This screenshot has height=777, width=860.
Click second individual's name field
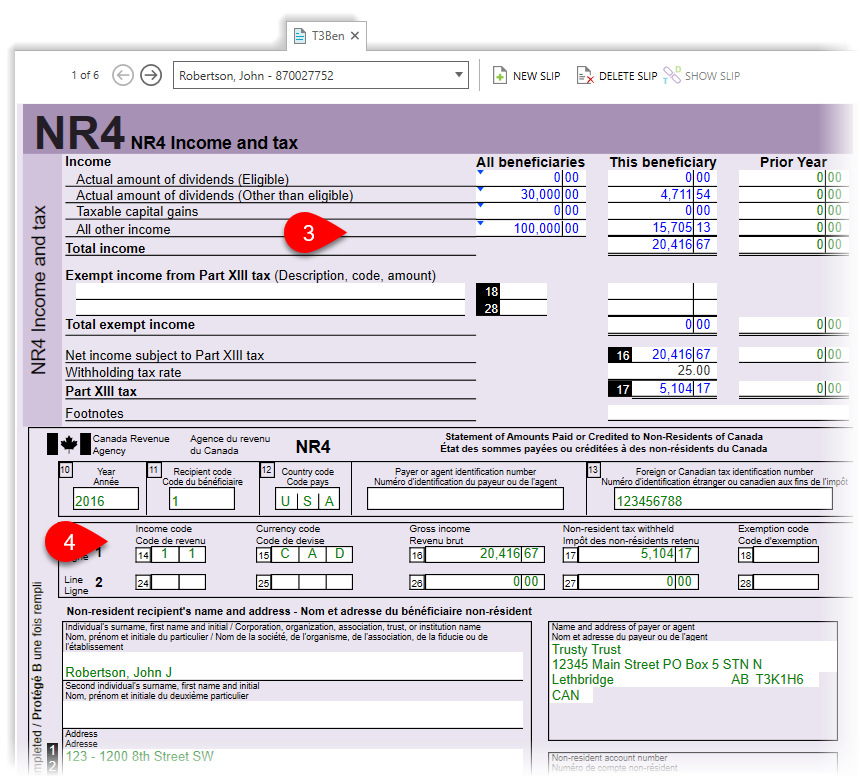pyautogui.click(x=293, y=714)
